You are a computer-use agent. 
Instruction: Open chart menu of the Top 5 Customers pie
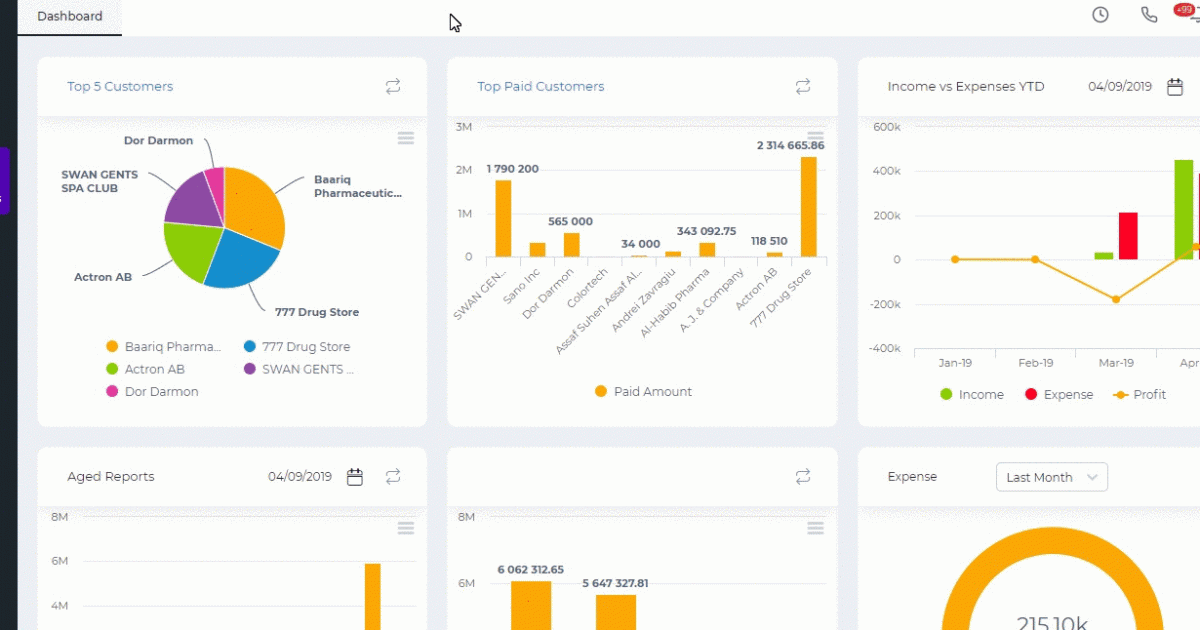pyautogui.click(x=406, y=138)
